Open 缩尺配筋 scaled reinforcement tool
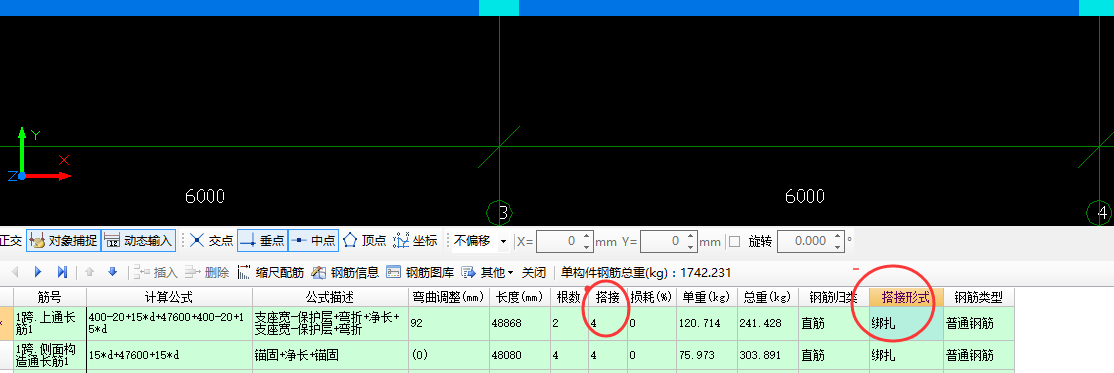The height and width of the screenshot is (373, 1114). coord(270,272)
